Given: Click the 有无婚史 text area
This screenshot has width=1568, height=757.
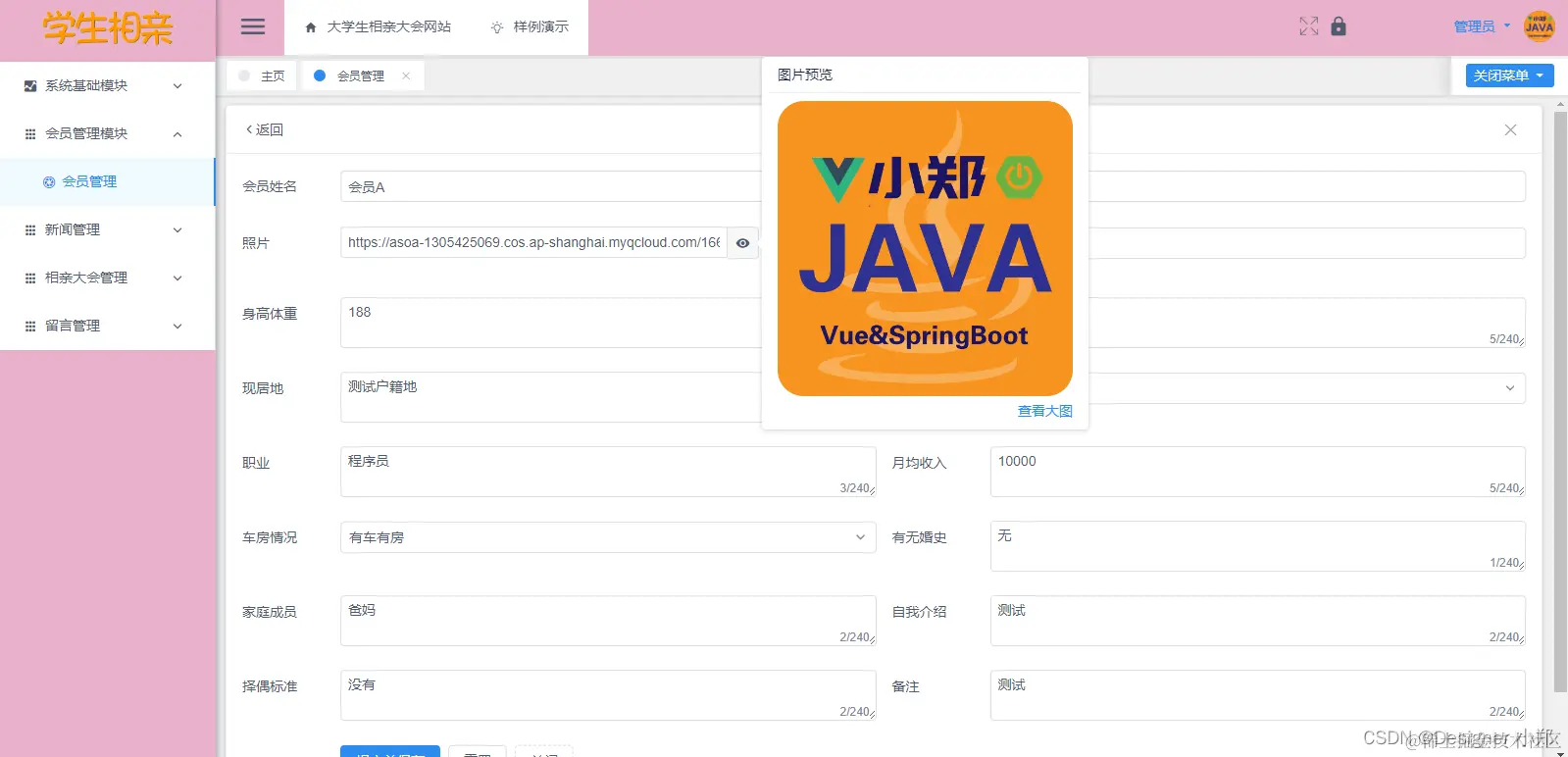Looking at the screenshot, I should coord(1257,546).
